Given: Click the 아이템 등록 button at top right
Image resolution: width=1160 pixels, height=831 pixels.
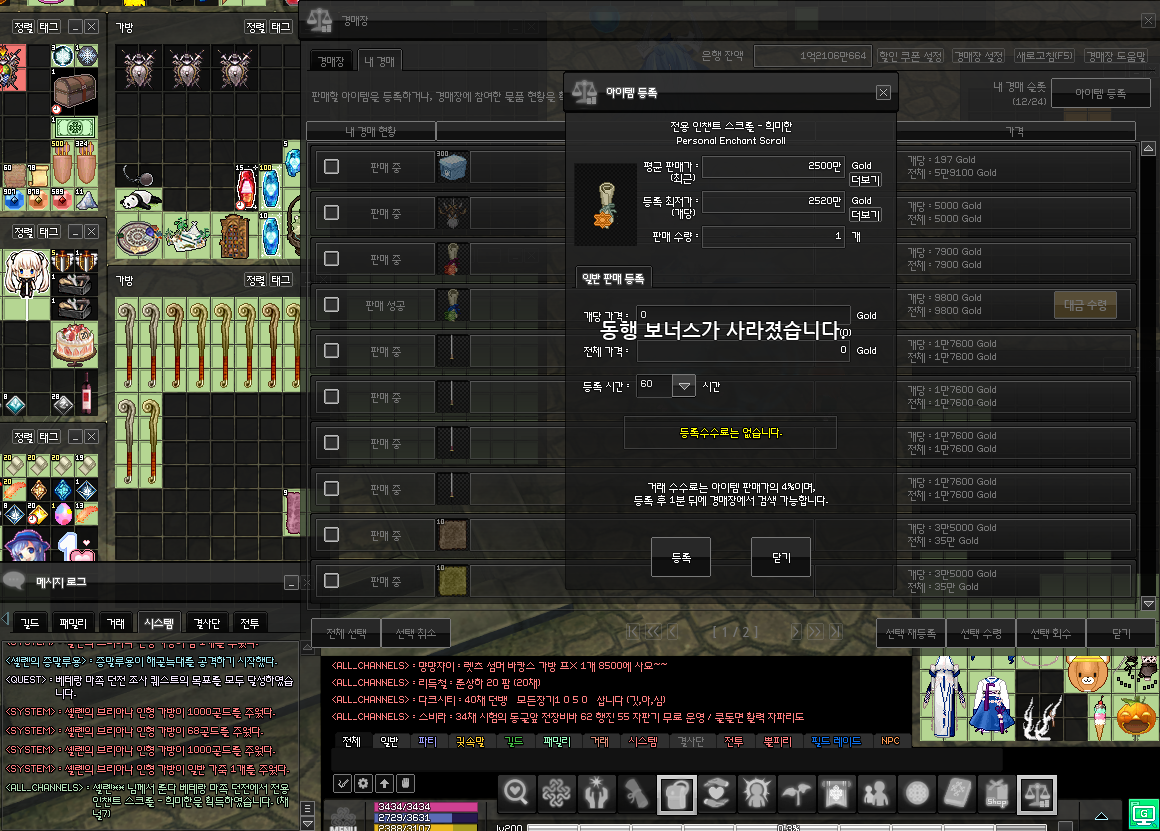Looking at the screenshot, I should (x=1100, y=93).
